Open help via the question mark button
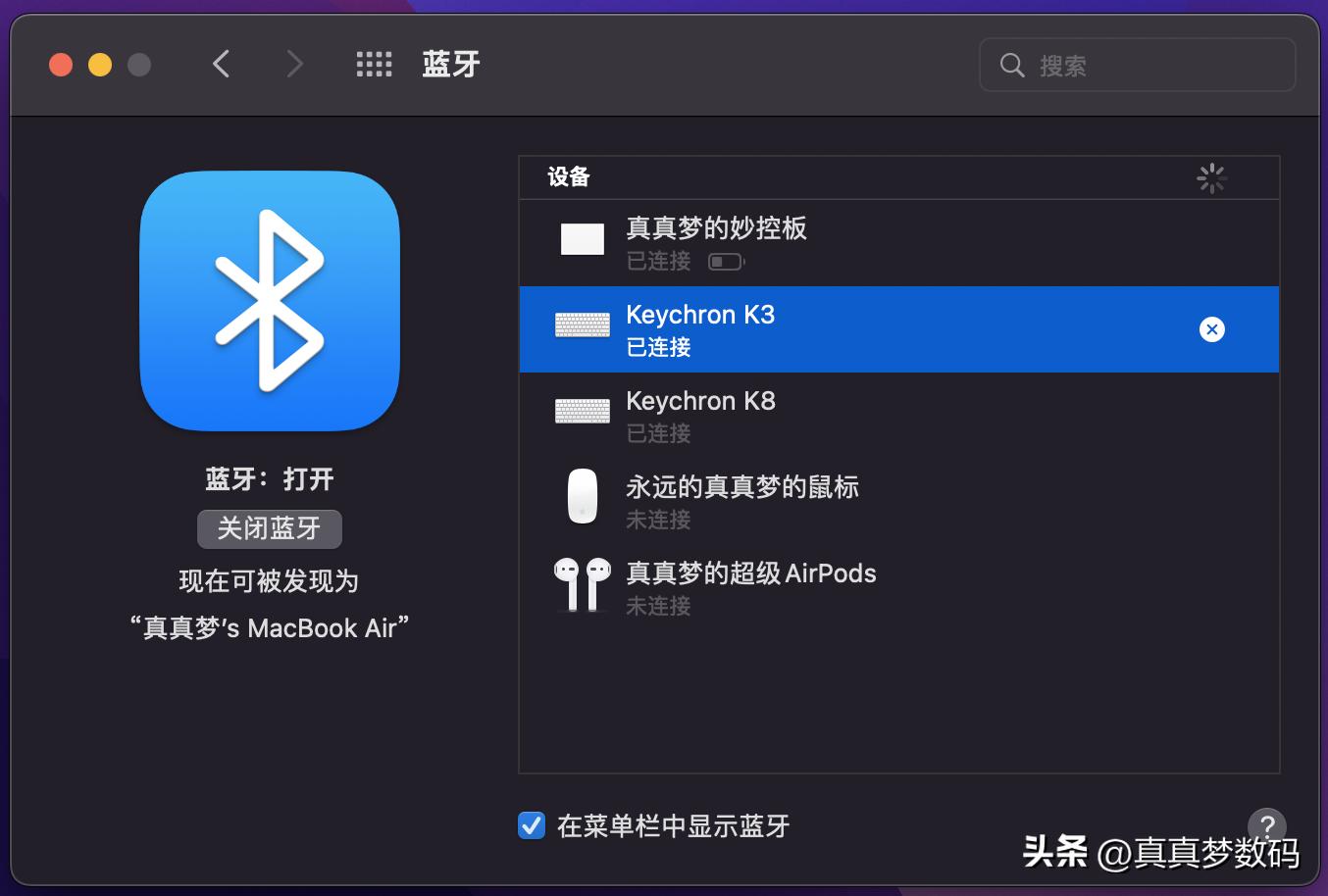The height and width of the screenshot is (896, 1328). click(1266, 826)
